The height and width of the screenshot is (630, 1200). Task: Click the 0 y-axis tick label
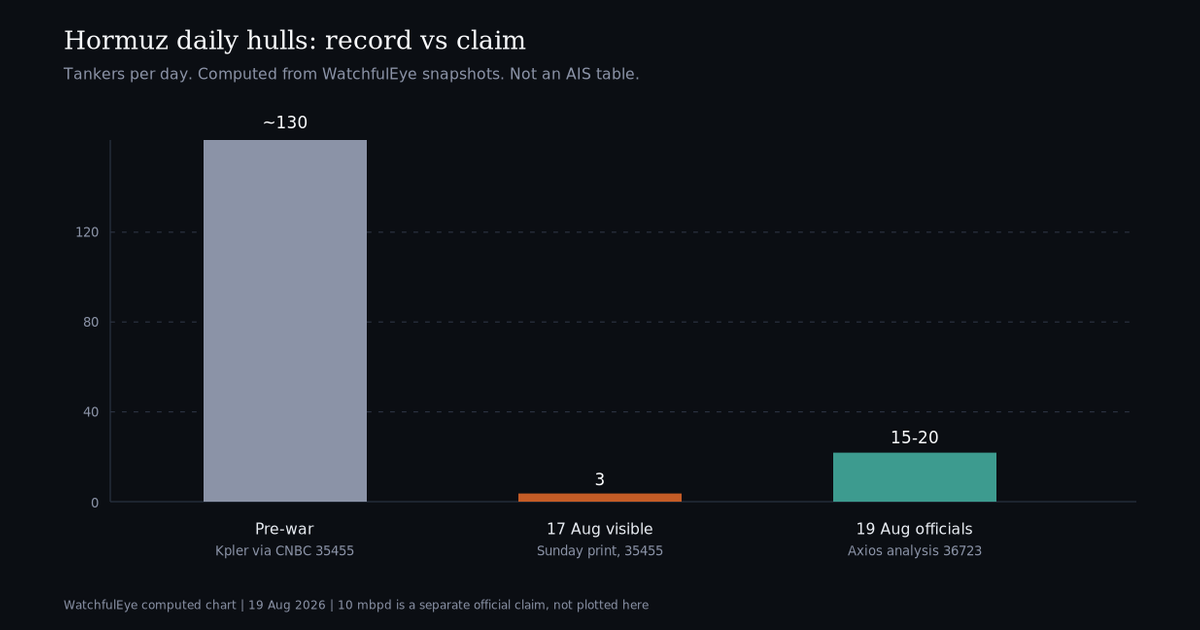point(95,502)
